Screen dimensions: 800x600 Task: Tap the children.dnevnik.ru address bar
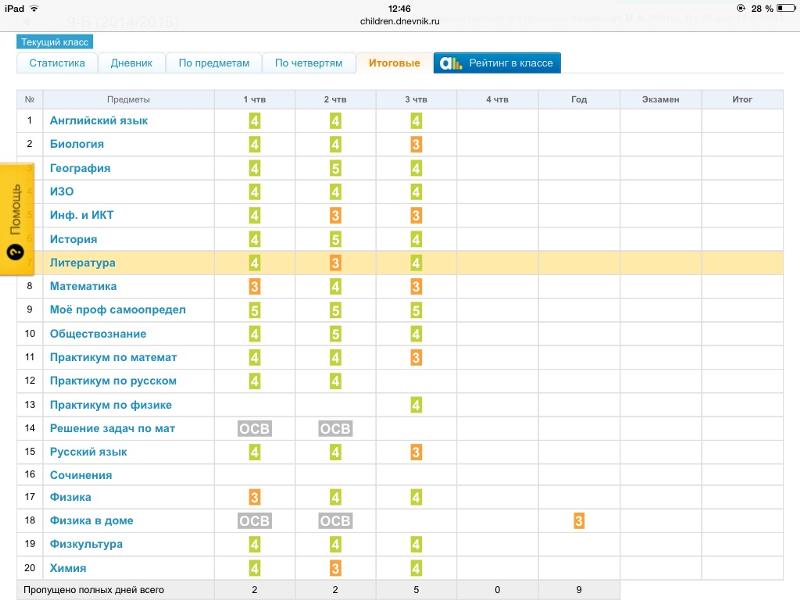pos(399,21)
